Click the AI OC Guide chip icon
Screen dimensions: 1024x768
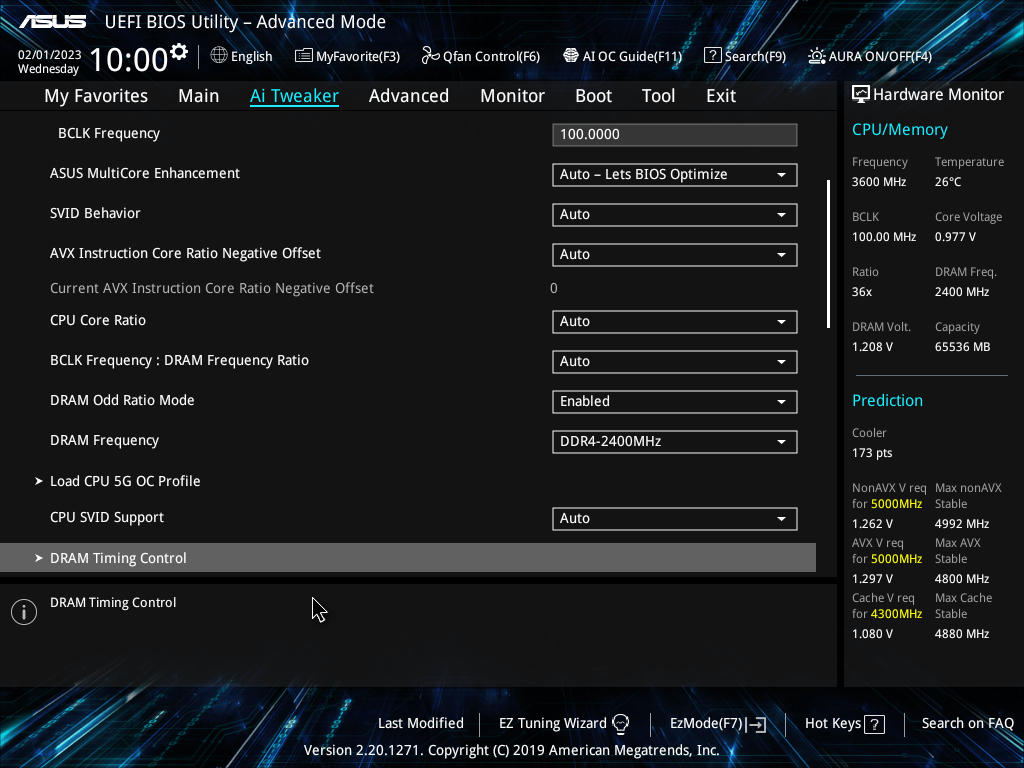(x=571, y=56)
